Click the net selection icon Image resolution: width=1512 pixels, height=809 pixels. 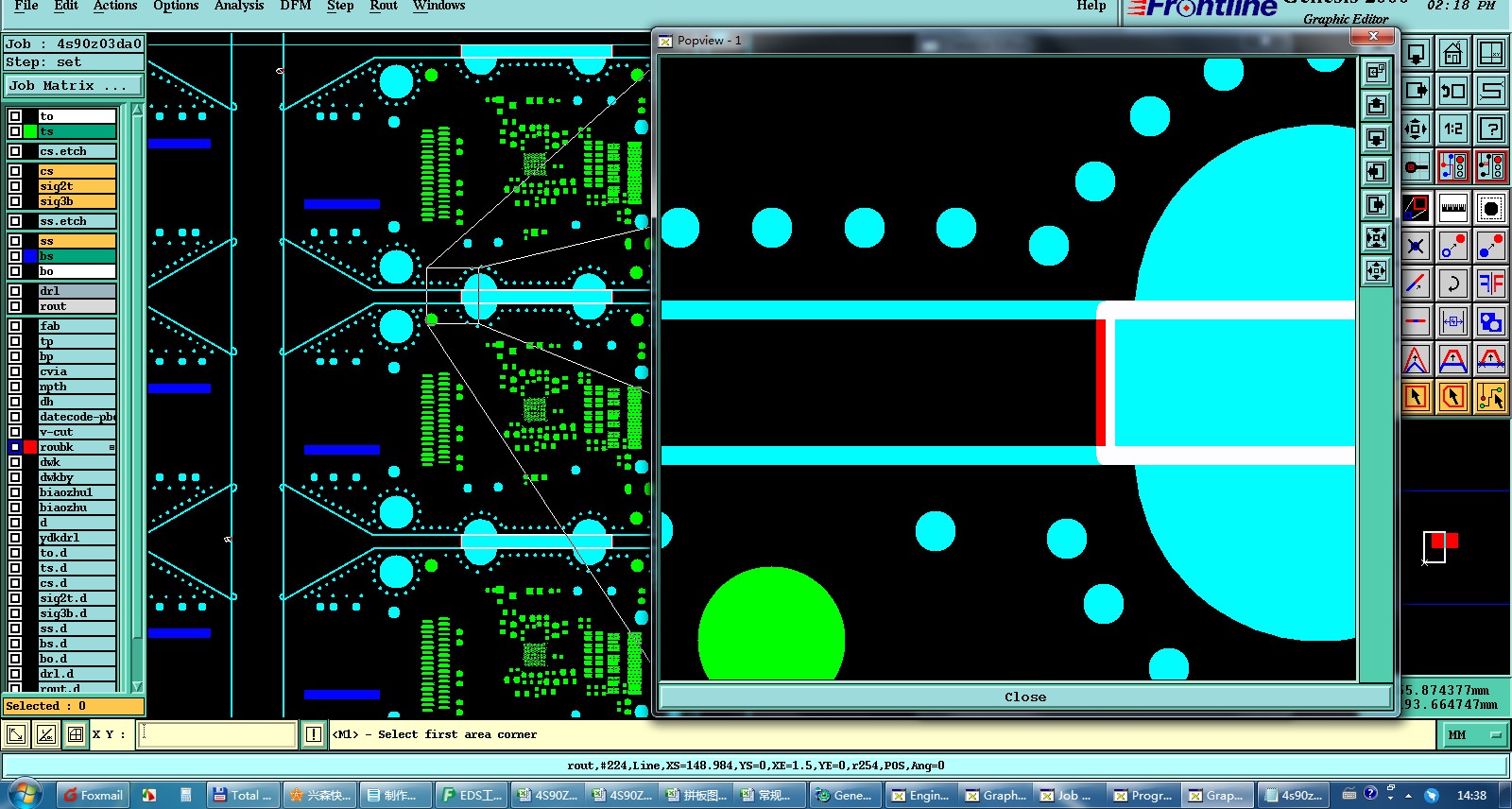tap(1490, 397)
